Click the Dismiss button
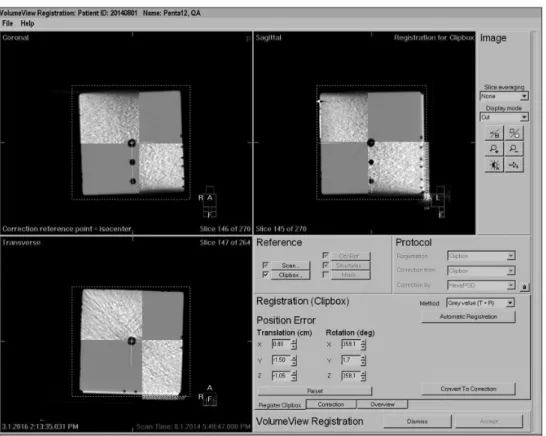The height and width of the screenshot is (436, 546). (417, 421)
